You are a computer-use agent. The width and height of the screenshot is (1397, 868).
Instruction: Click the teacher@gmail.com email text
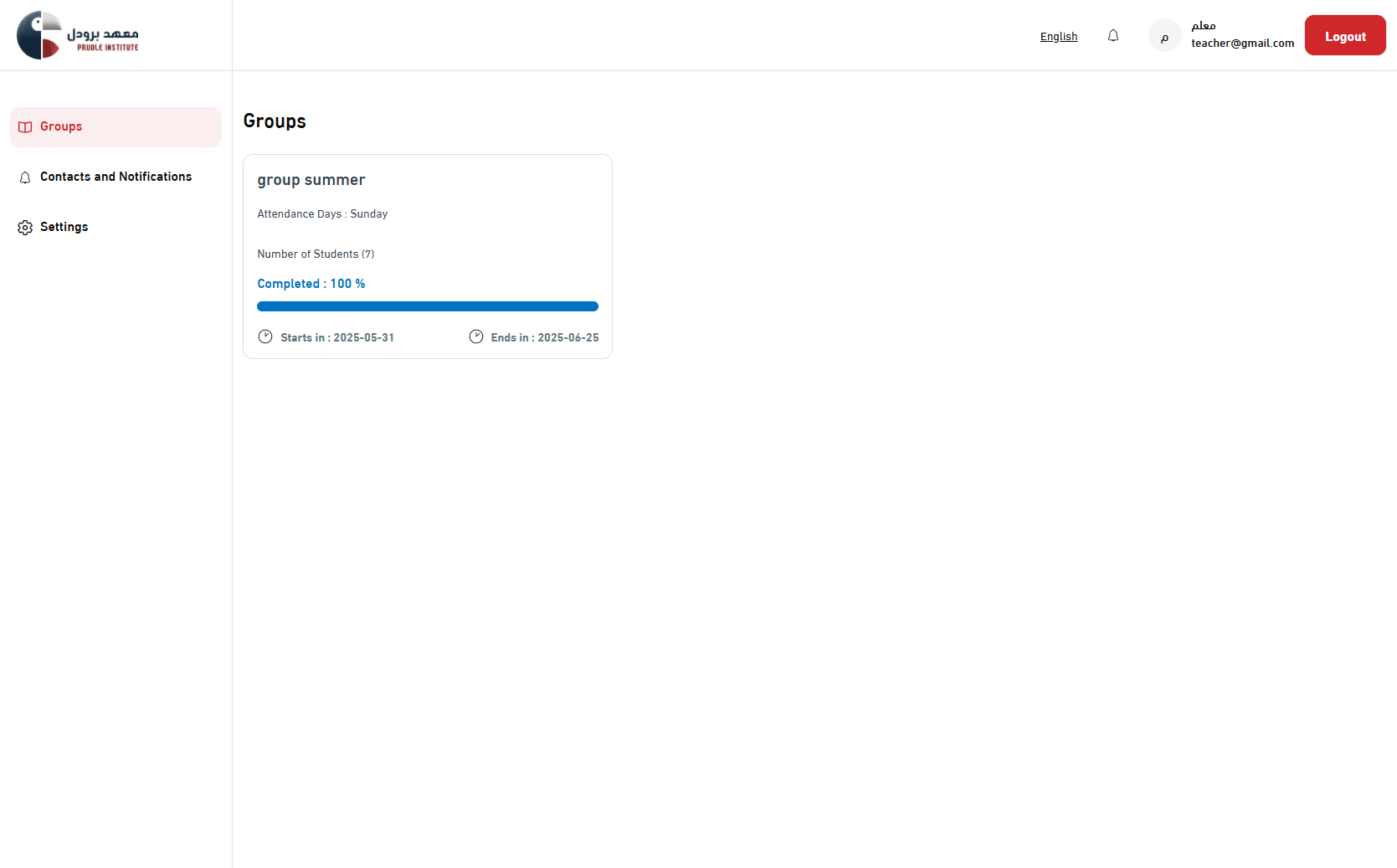(x=1242, y=44)
